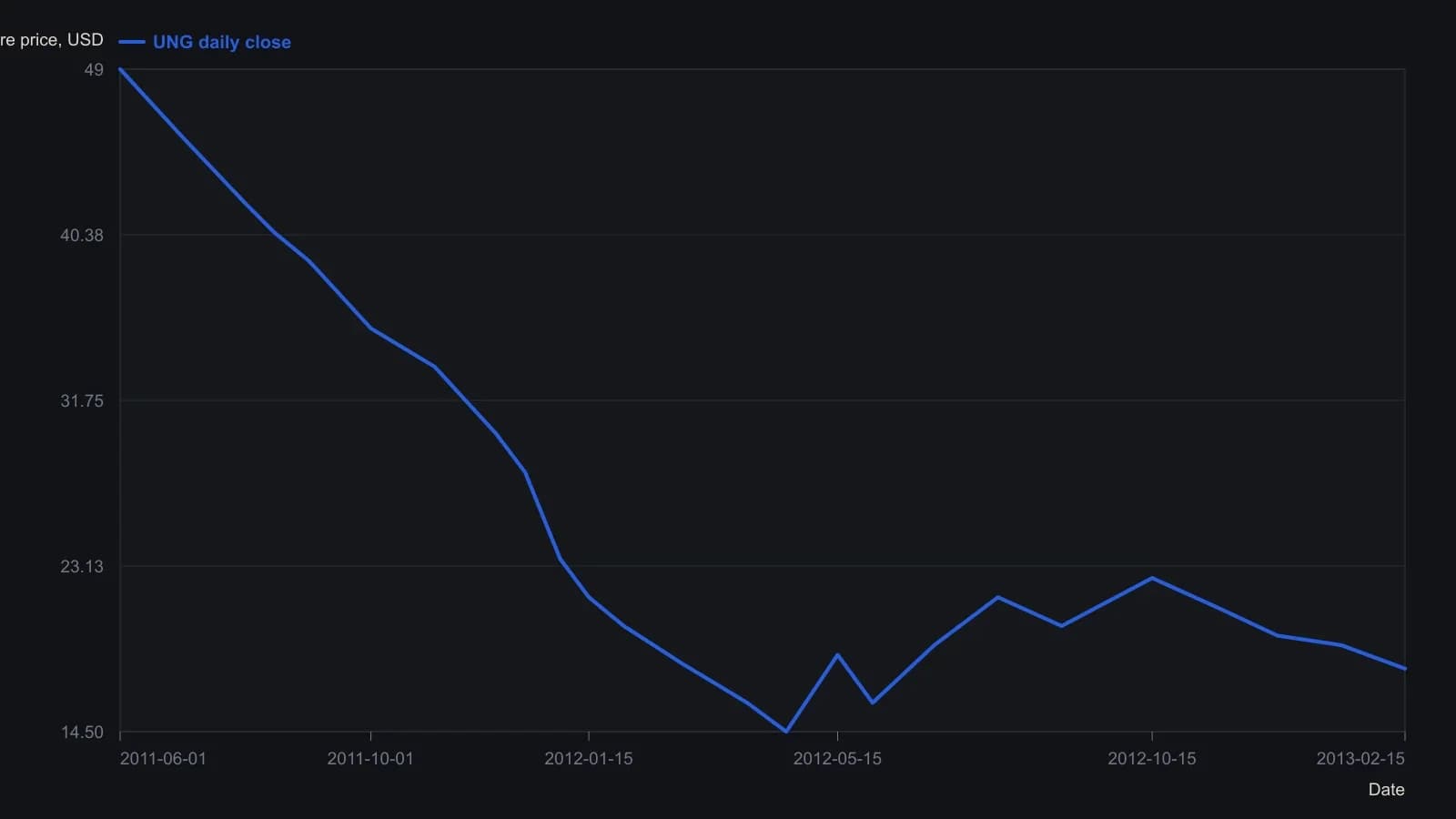Click the price, USD y-axis title
1456x819 pixels.
[x=52, y=40]
